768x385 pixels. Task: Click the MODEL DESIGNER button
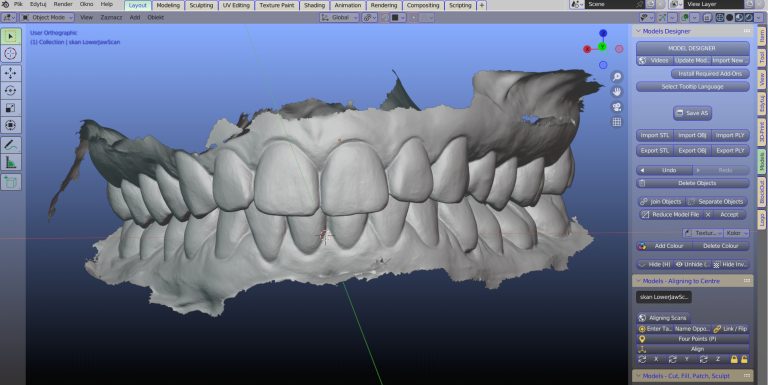tap(693, 48)
